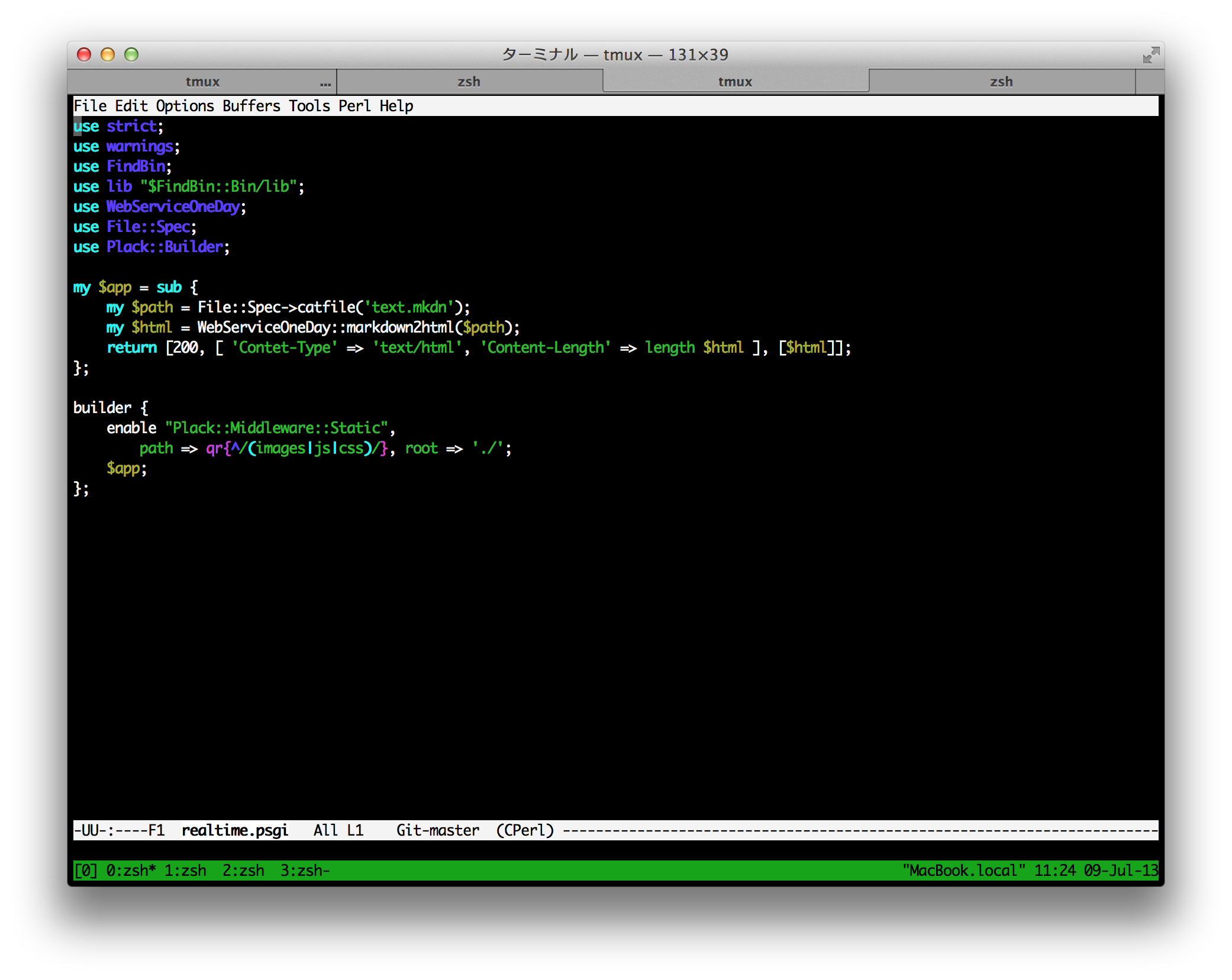Click the '$app;' line inside builder
Image resolution: width=1232 pixels, height=980 pixels.
[127, 468]
